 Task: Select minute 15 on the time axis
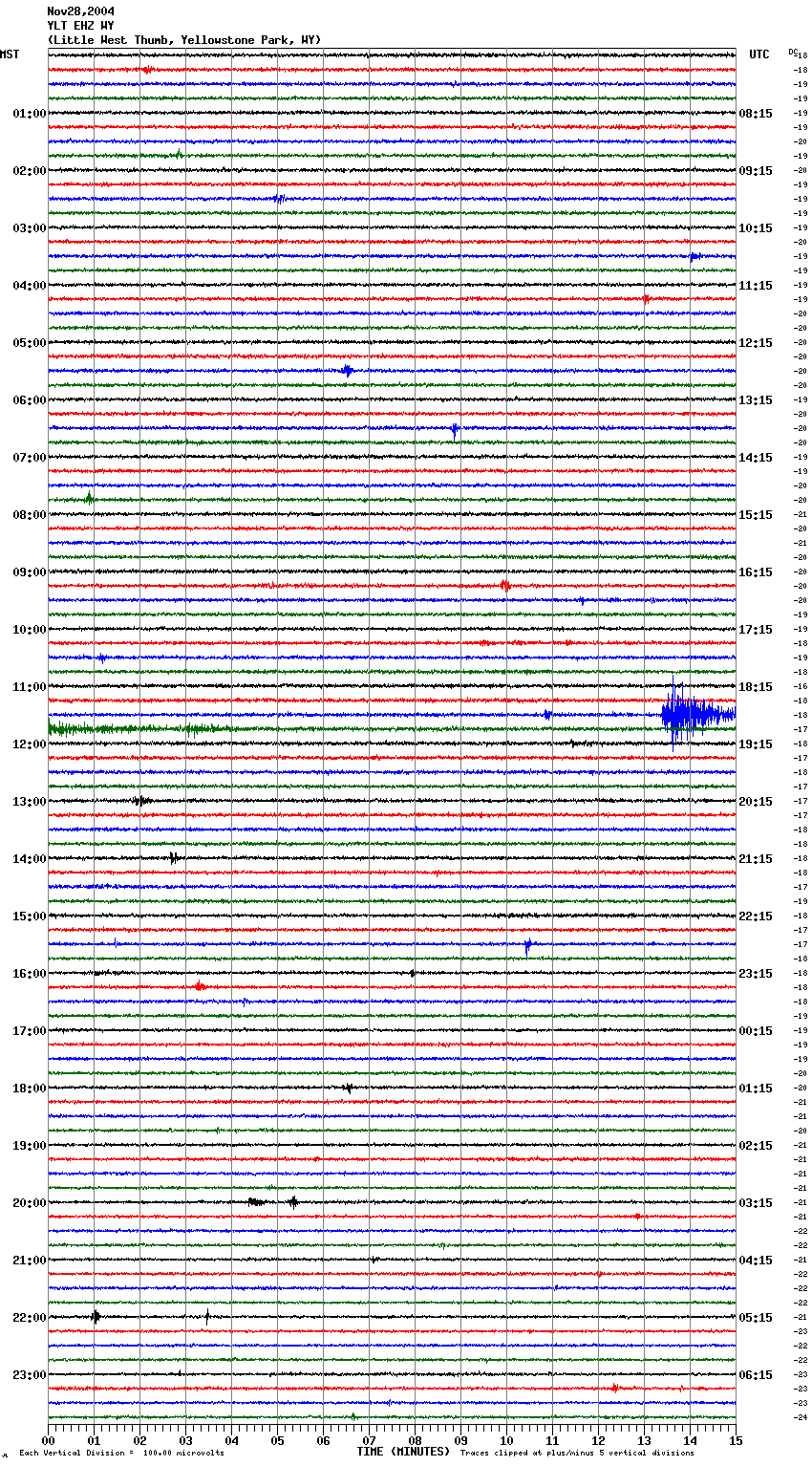(x=736, y=1440)
